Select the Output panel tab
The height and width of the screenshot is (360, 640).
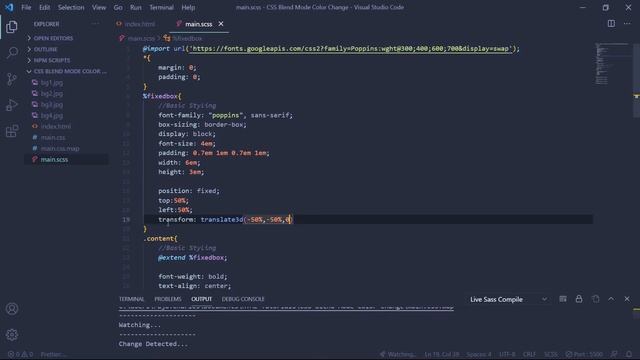coord(201,299)
